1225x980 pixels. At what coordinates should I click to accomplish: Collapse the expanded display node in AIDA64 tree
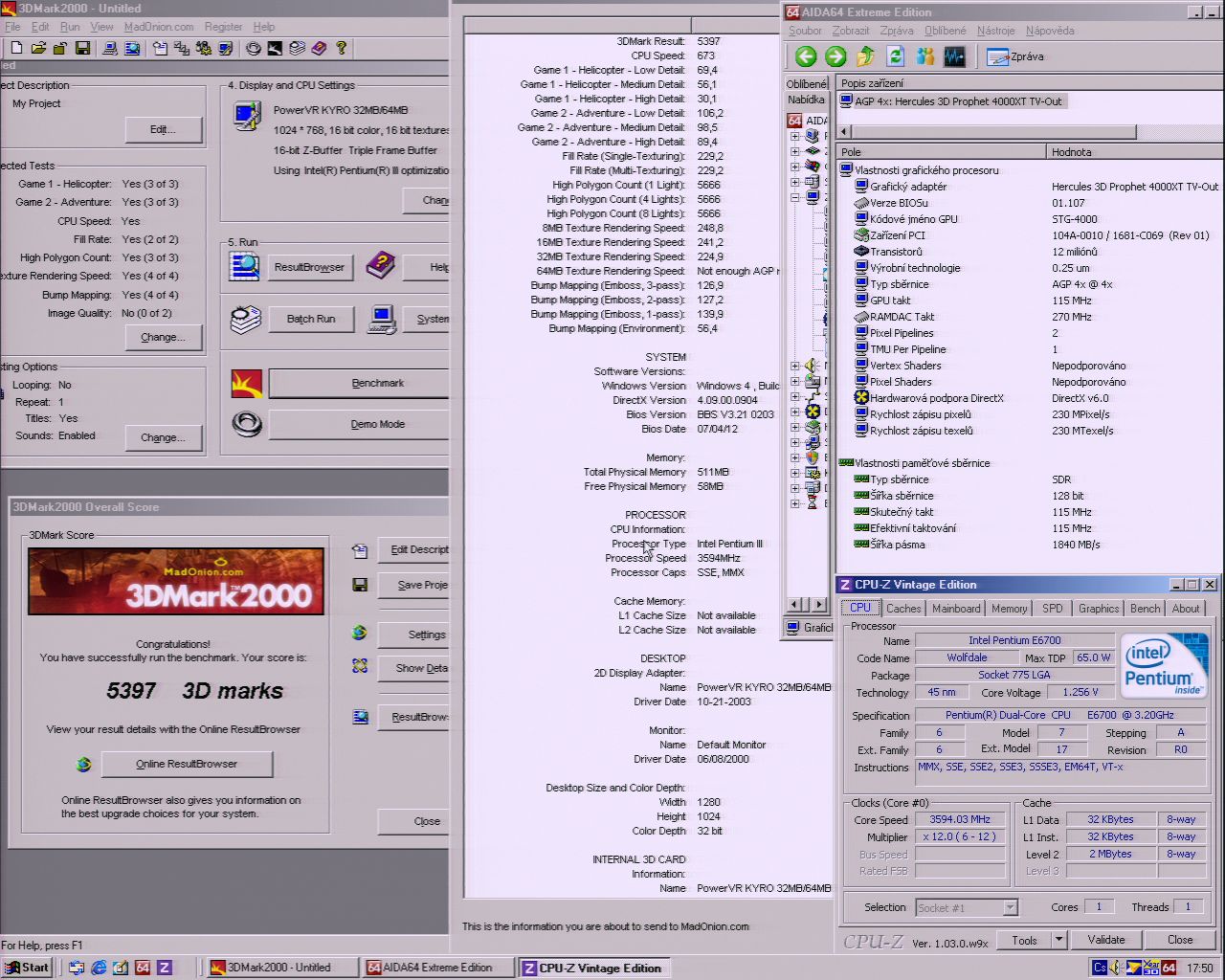pos(794,197)
